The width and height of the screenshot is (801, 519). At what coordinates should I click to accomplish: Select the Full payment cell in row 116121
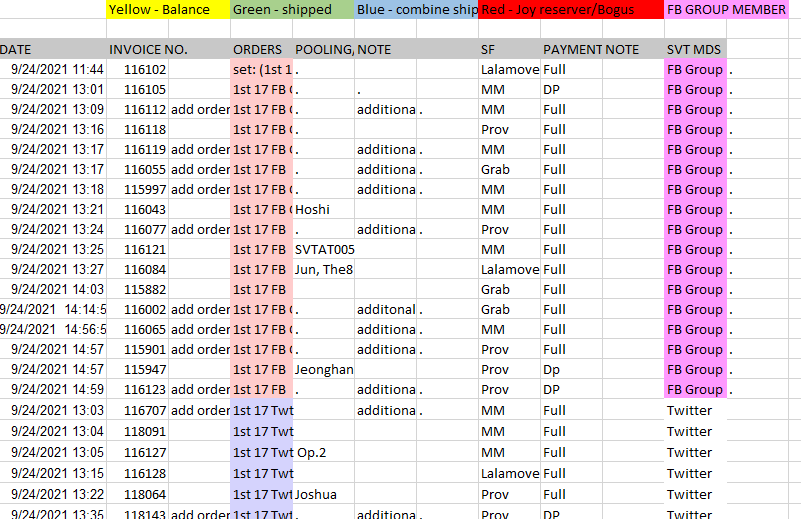(x=571, y=249)
